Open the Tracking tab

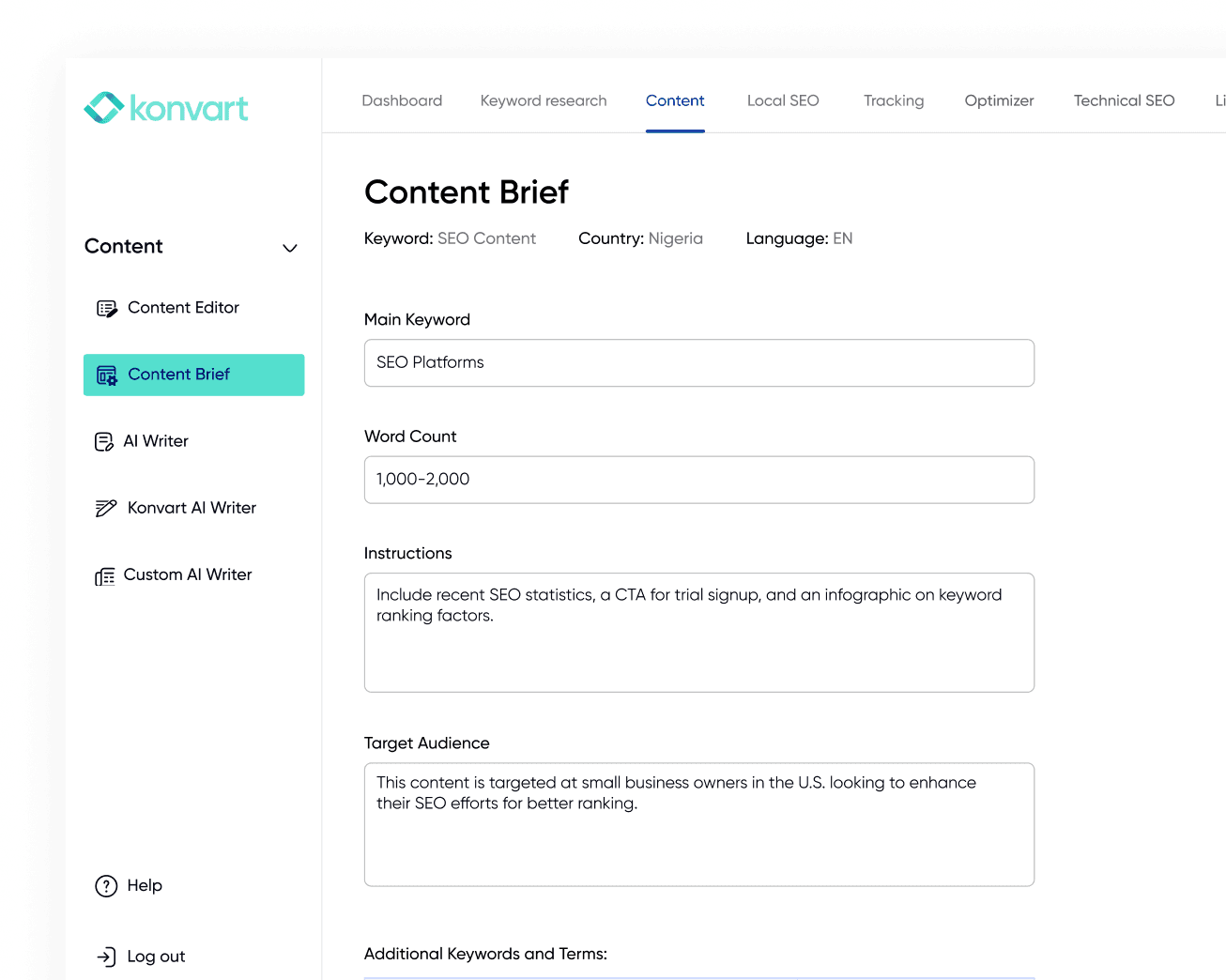coord(893,100)
